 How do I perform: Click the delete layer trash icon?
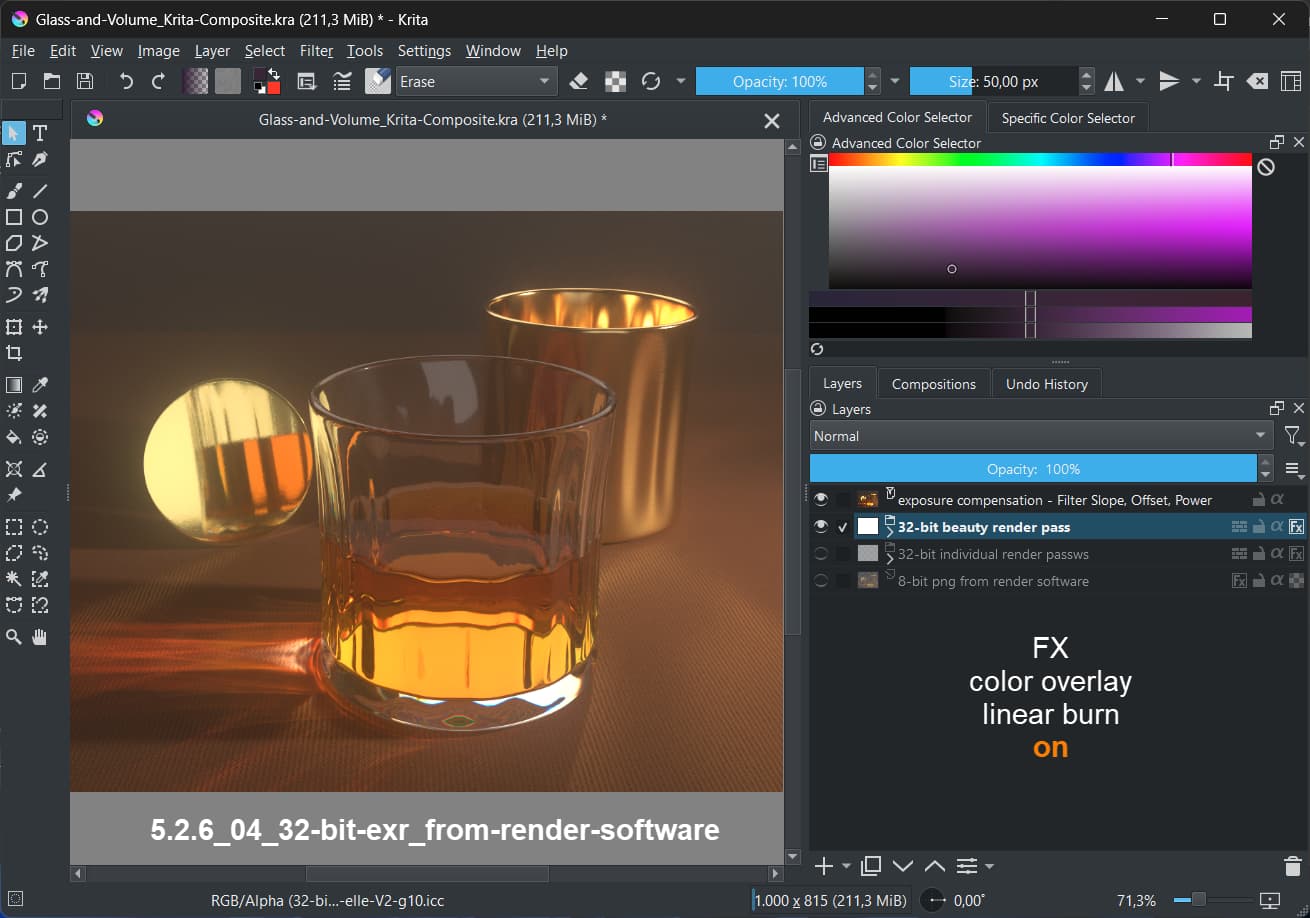pos(1291,866)
